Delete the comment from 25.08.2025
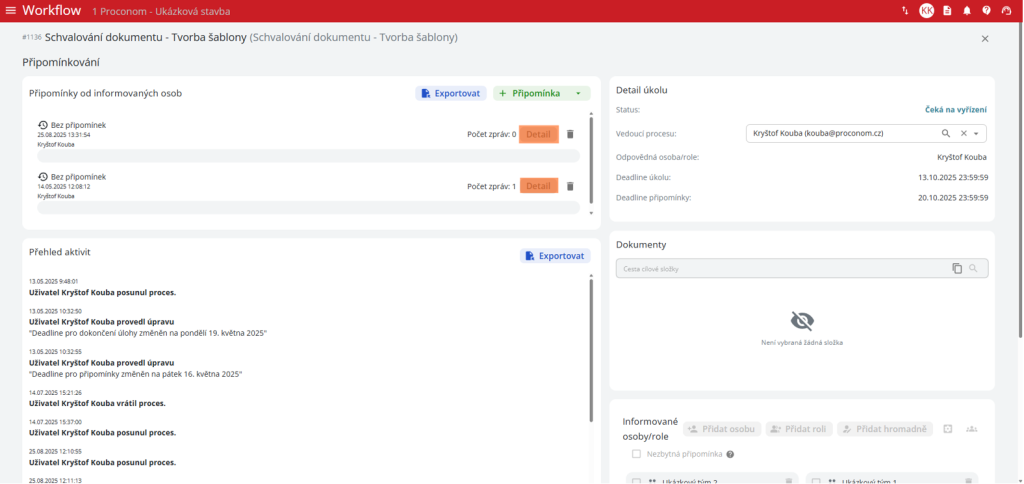1024x484 pixels. pos(570,134)
